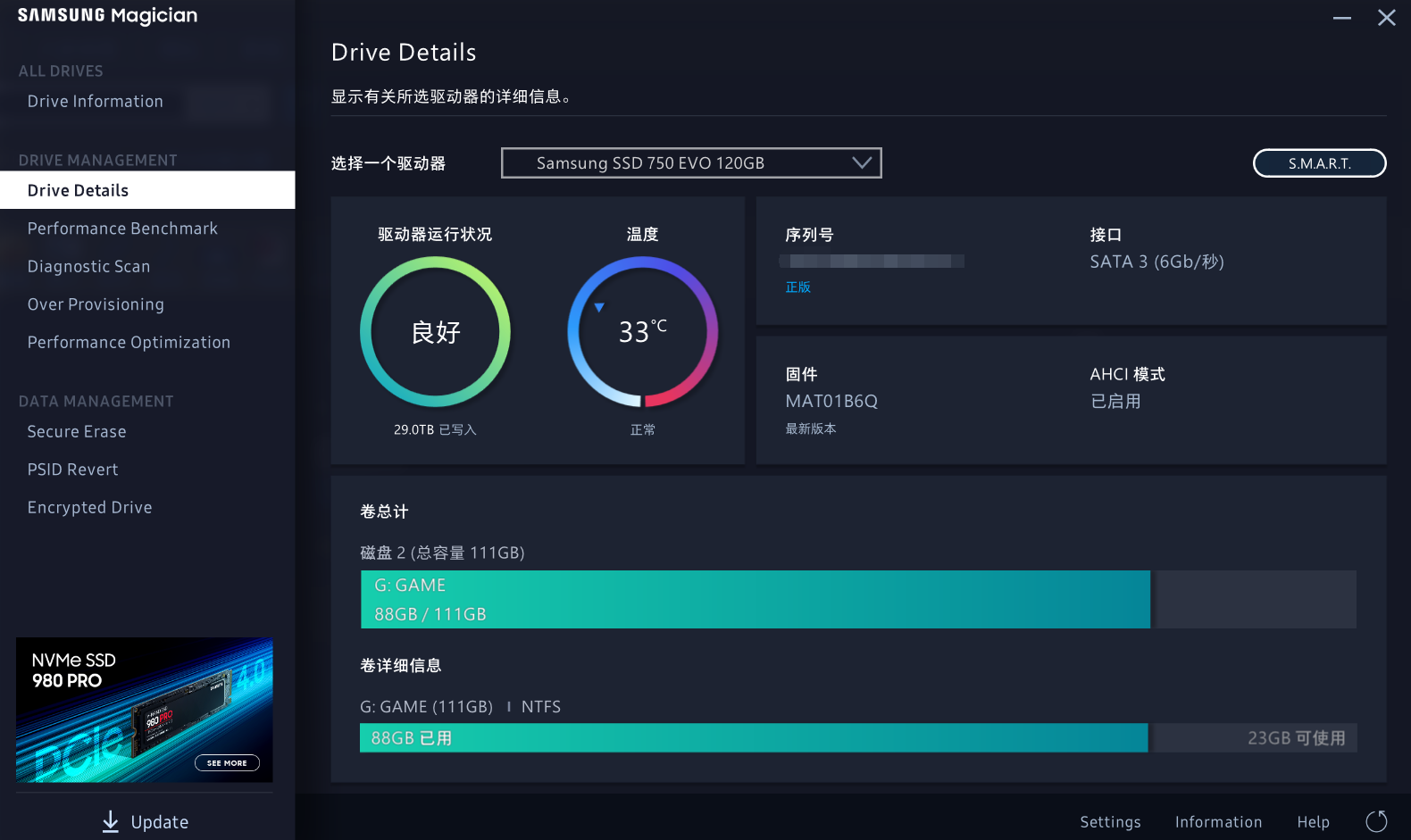Select Samsung SSD 750 EVO 120GB combo box
Image resolution: width=1411 pixels, height=840 pixels.
pos(691,162)
